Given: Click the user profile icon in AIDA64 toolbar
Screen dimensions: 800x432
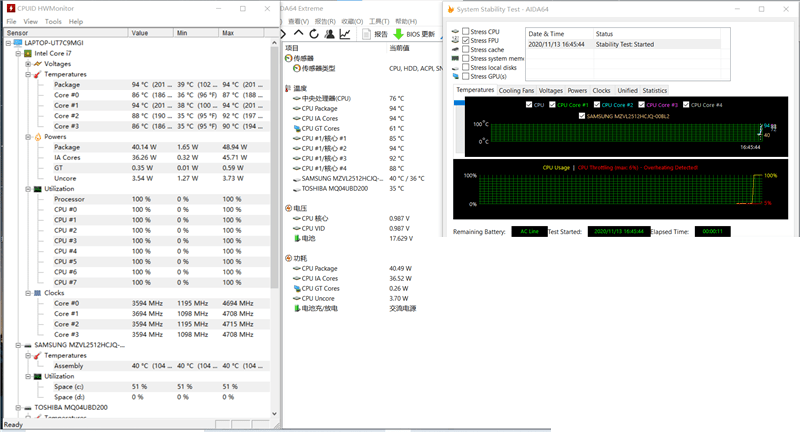Looking at the screenshot, I should click(x=330, y=34).
